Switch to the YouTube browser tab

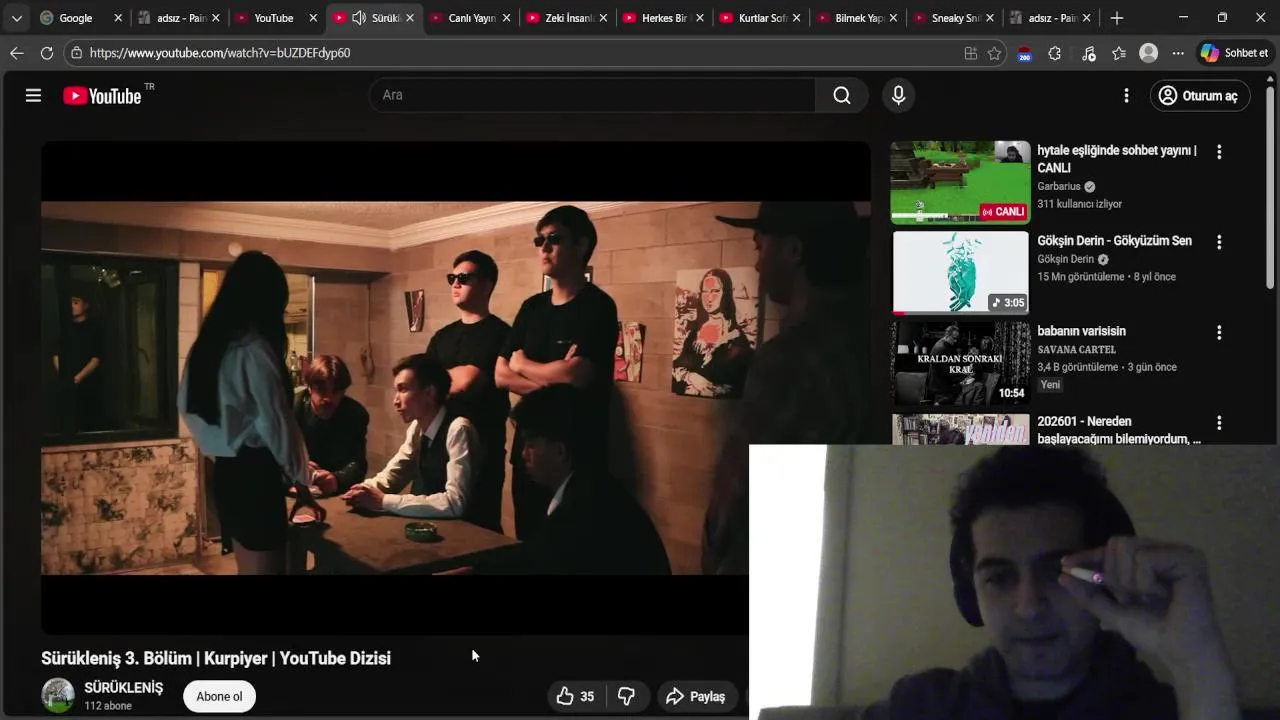tap(273, 18)
